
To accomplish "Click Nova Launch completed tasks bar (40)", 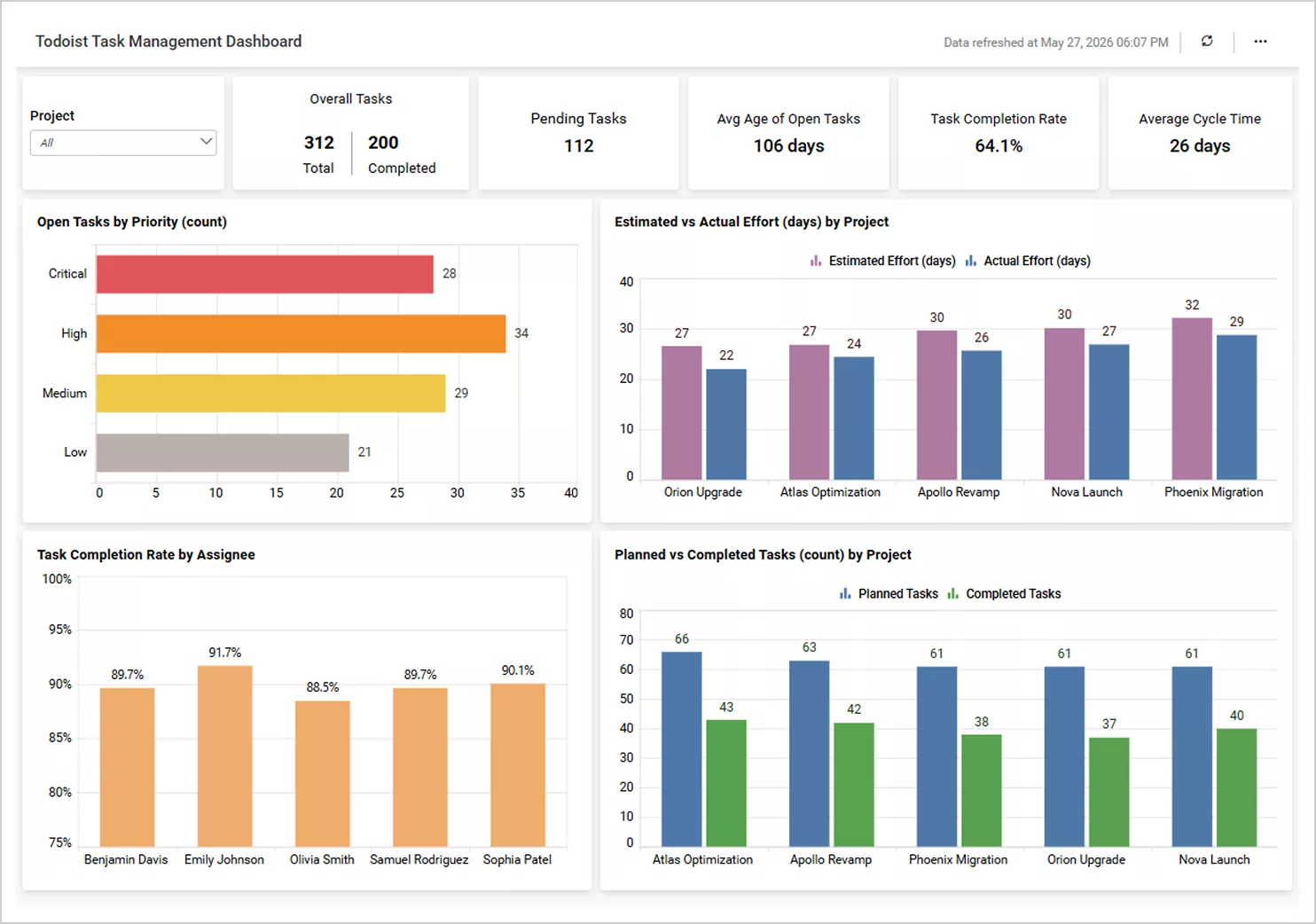I will 1237,787.
